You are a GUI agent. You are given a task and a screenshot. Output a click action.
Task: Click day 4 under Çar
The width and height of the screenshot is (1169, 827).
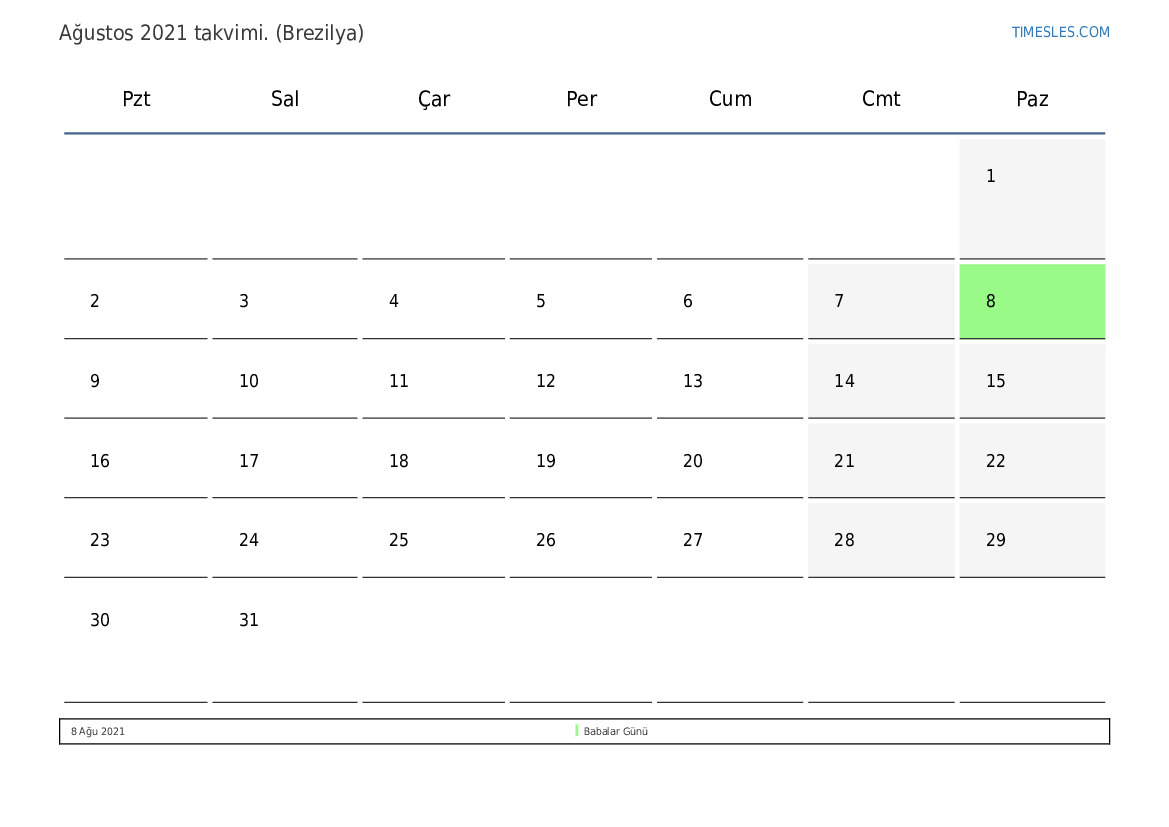coord(434,301)
